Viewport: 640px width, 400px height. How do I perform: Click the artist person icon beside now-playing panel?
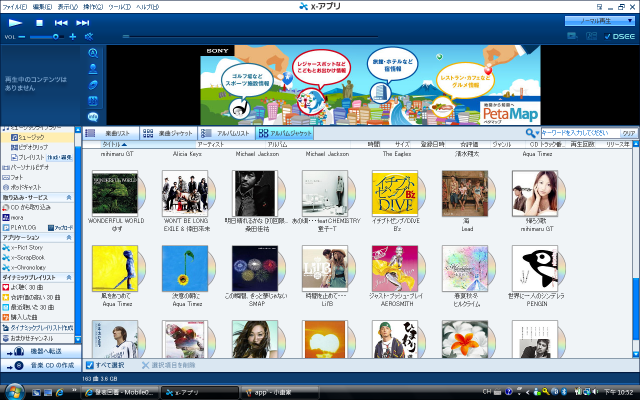tap(93, 69)
